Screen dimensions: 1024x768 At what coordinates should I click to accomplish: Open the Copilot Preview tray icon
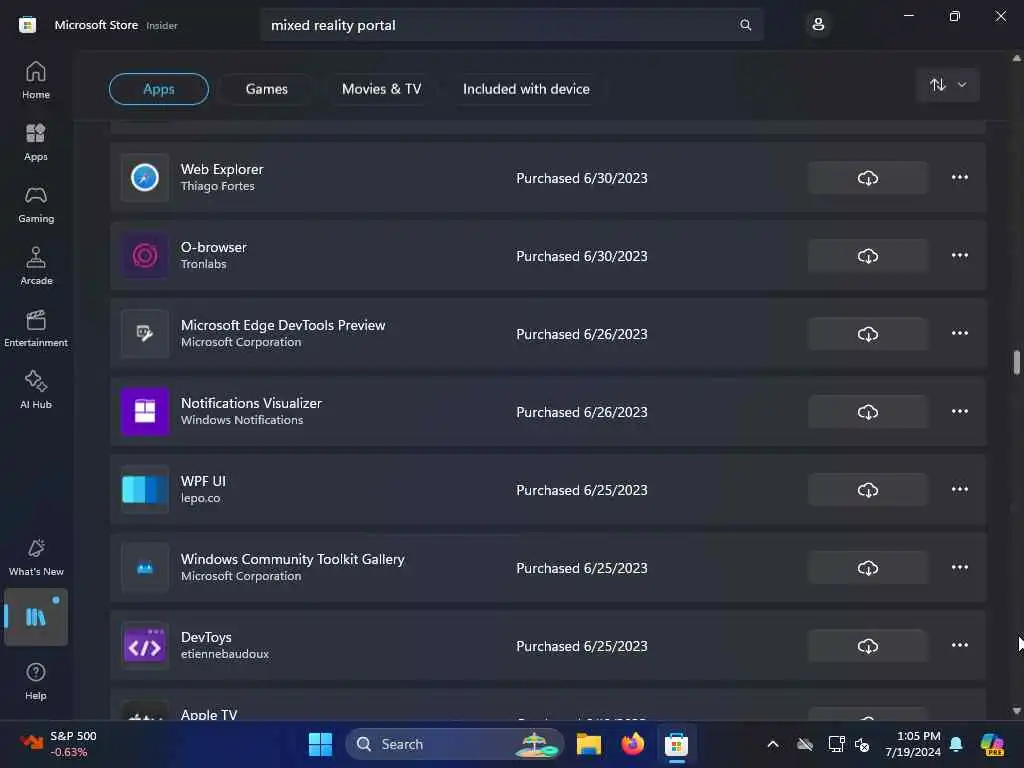[992, 744]
